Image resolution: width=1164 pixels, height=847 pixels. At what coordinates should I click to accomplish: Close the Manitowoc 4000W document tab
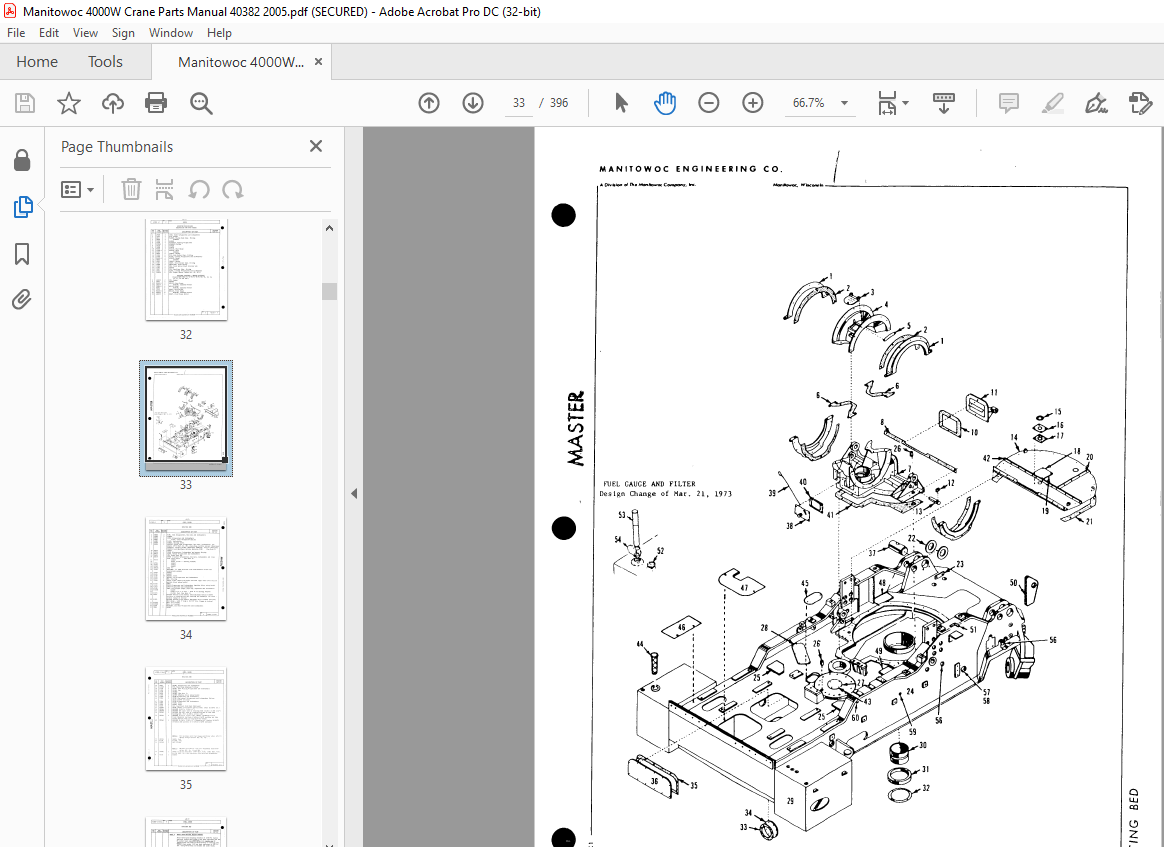[x=318, y=62]
